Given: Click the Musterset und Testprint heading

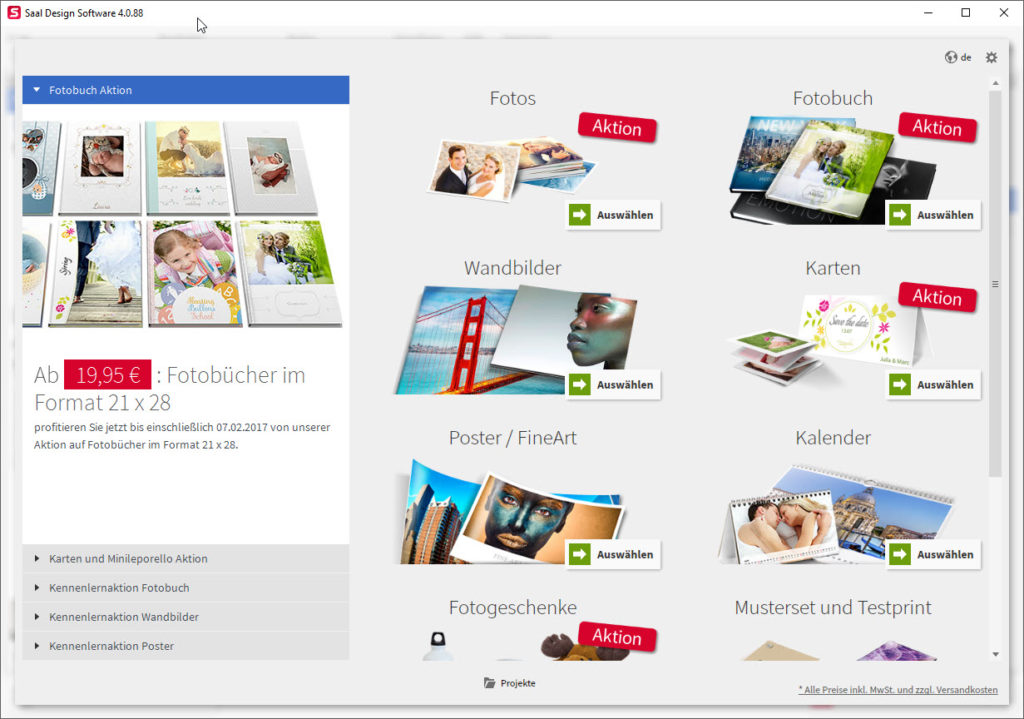Looking at the screenshot, I should 833,607.
